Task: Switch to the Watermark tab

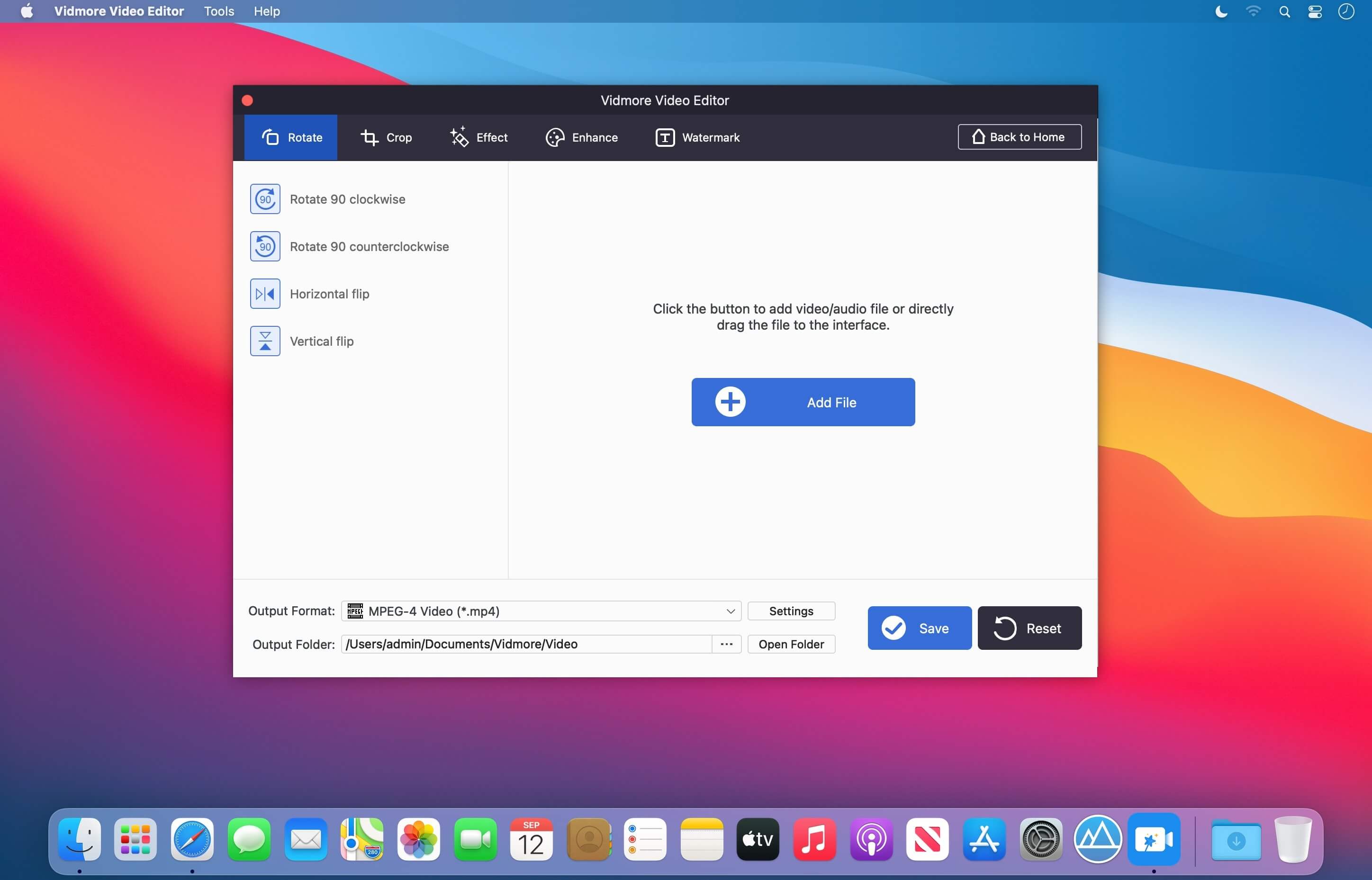Action: [697, 137]
